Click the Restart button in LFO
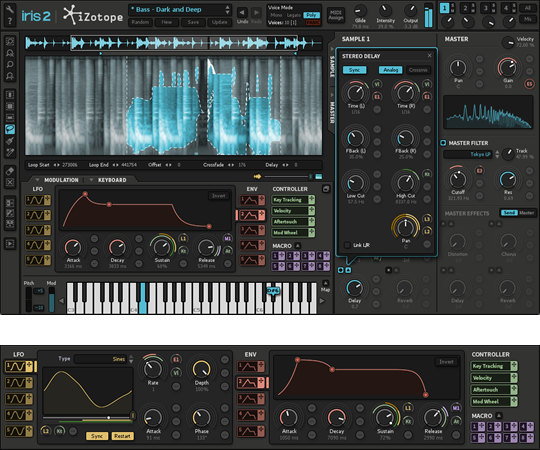540x450 pixels. tap(122, 436)
